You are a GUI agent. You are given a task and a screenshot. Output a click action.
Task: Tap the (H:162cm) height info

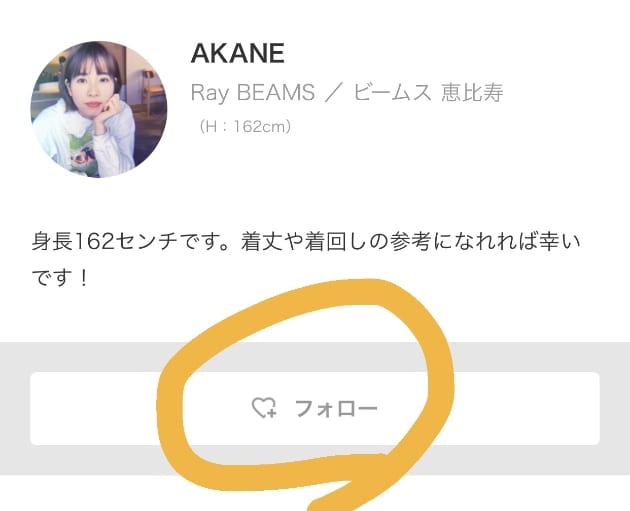coord(245,127)
